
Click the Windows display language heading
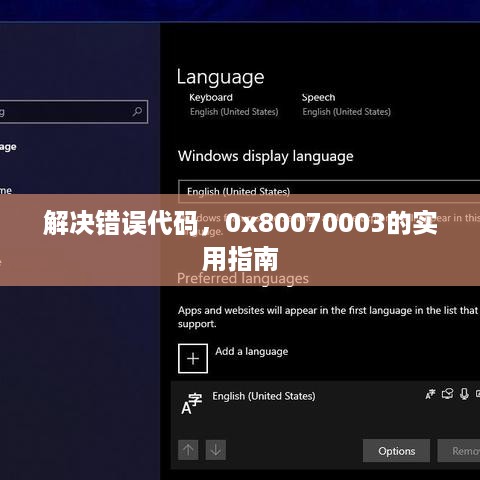pos(266,156)
